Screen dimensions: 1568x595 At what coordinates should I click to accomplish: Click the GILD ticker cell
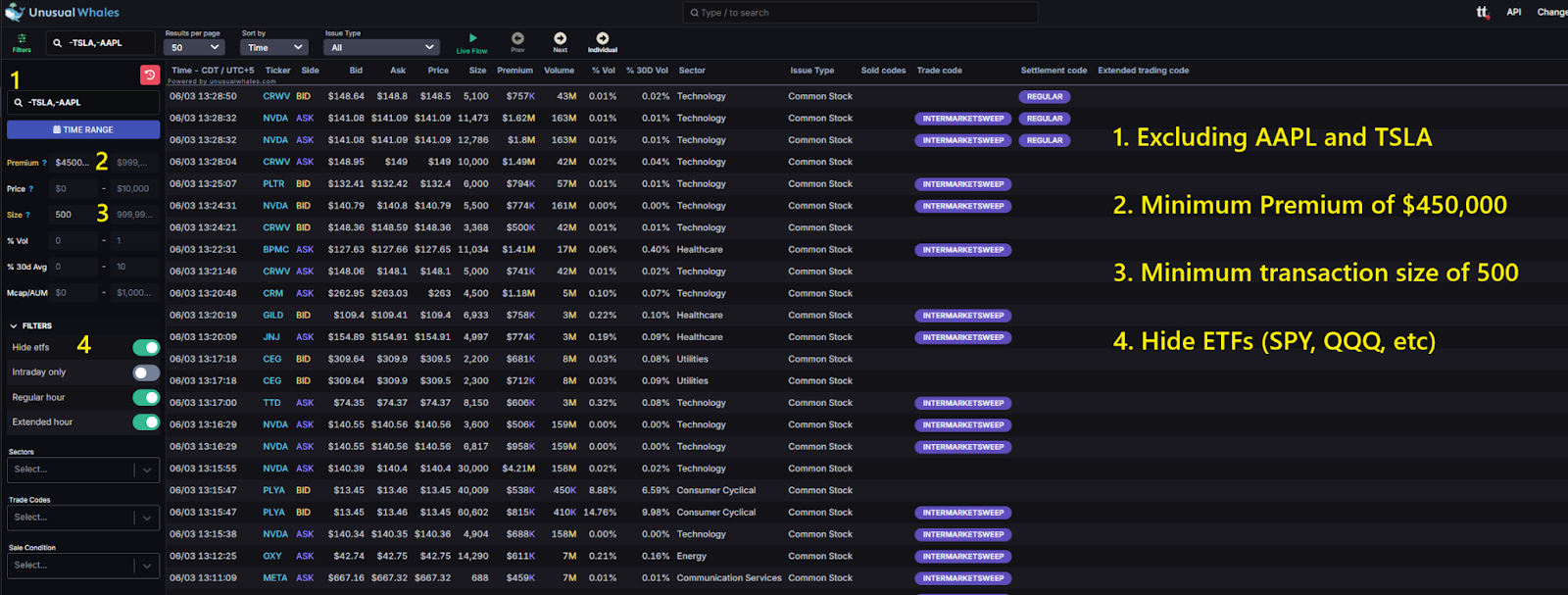(x=273, y=316)
